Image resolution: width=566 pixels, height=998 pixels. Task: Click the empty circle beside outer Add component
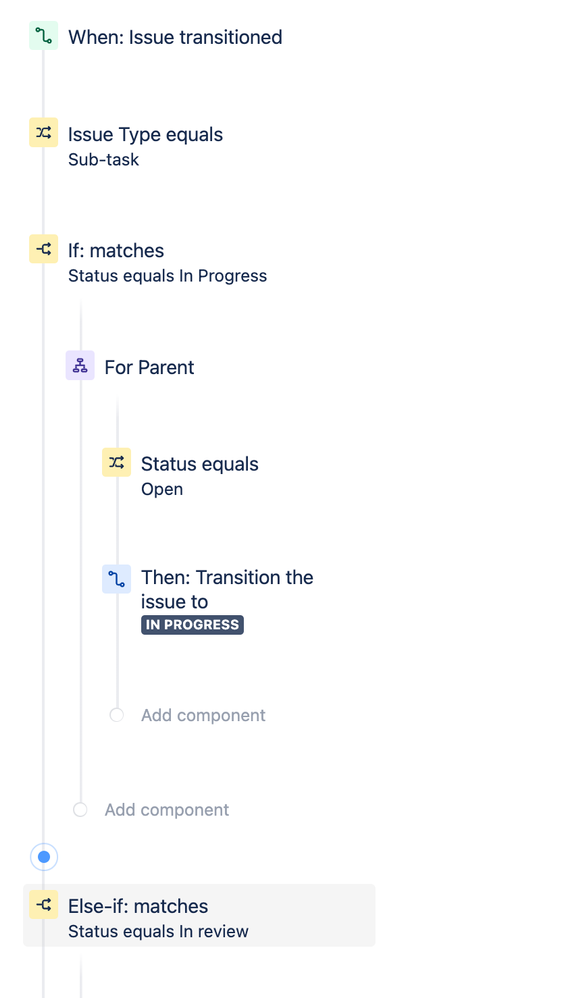[x=80, y=810]
